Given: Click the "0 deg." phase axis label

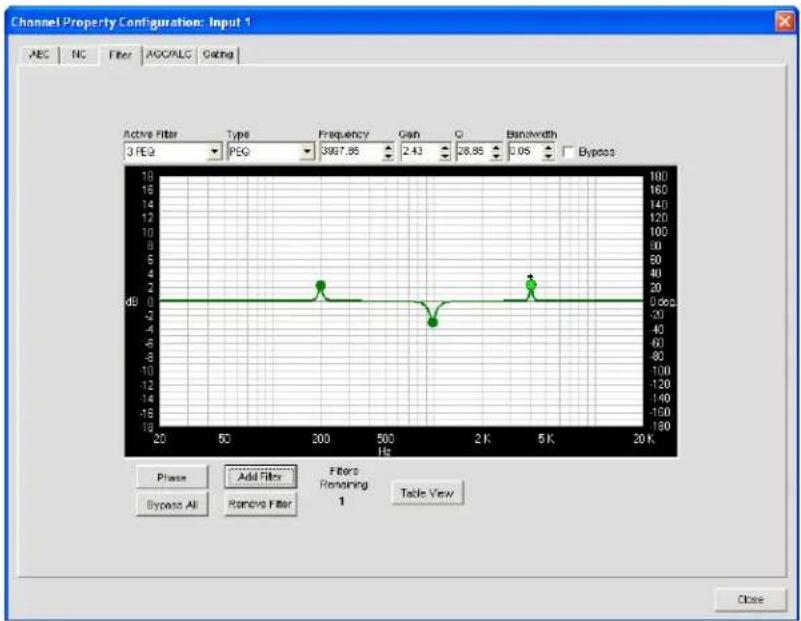Looking at the screenshot, I should point(663,302).
